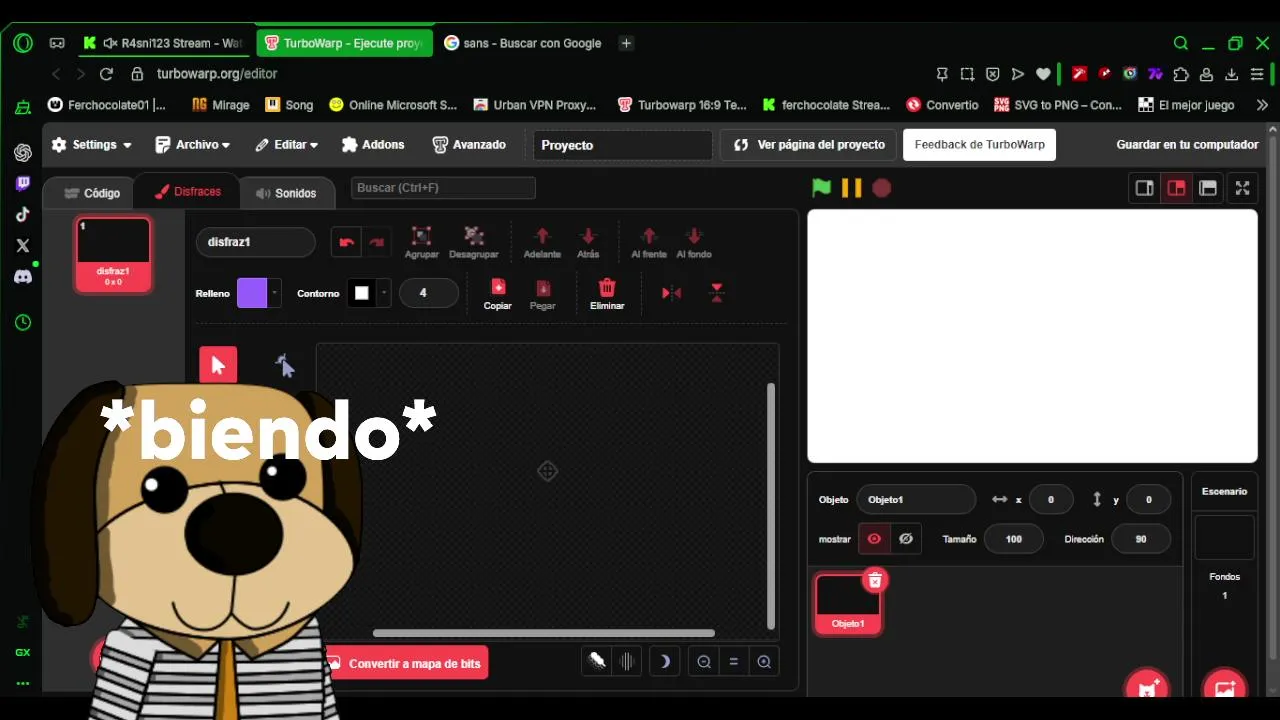Image resolution: width=1280 pixels, height=720 pixels.
Task: Enter full screen stage mode
Action: 1242,188
